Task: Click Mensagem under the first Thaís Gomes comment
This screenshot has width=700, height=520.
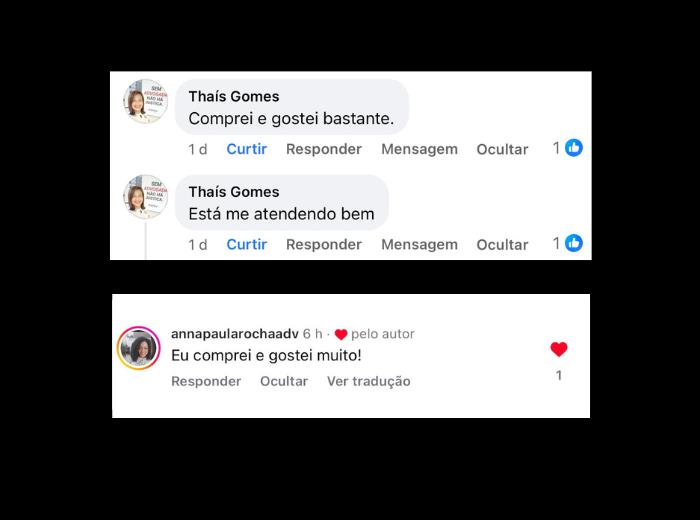Action: (x=419, y=150)
